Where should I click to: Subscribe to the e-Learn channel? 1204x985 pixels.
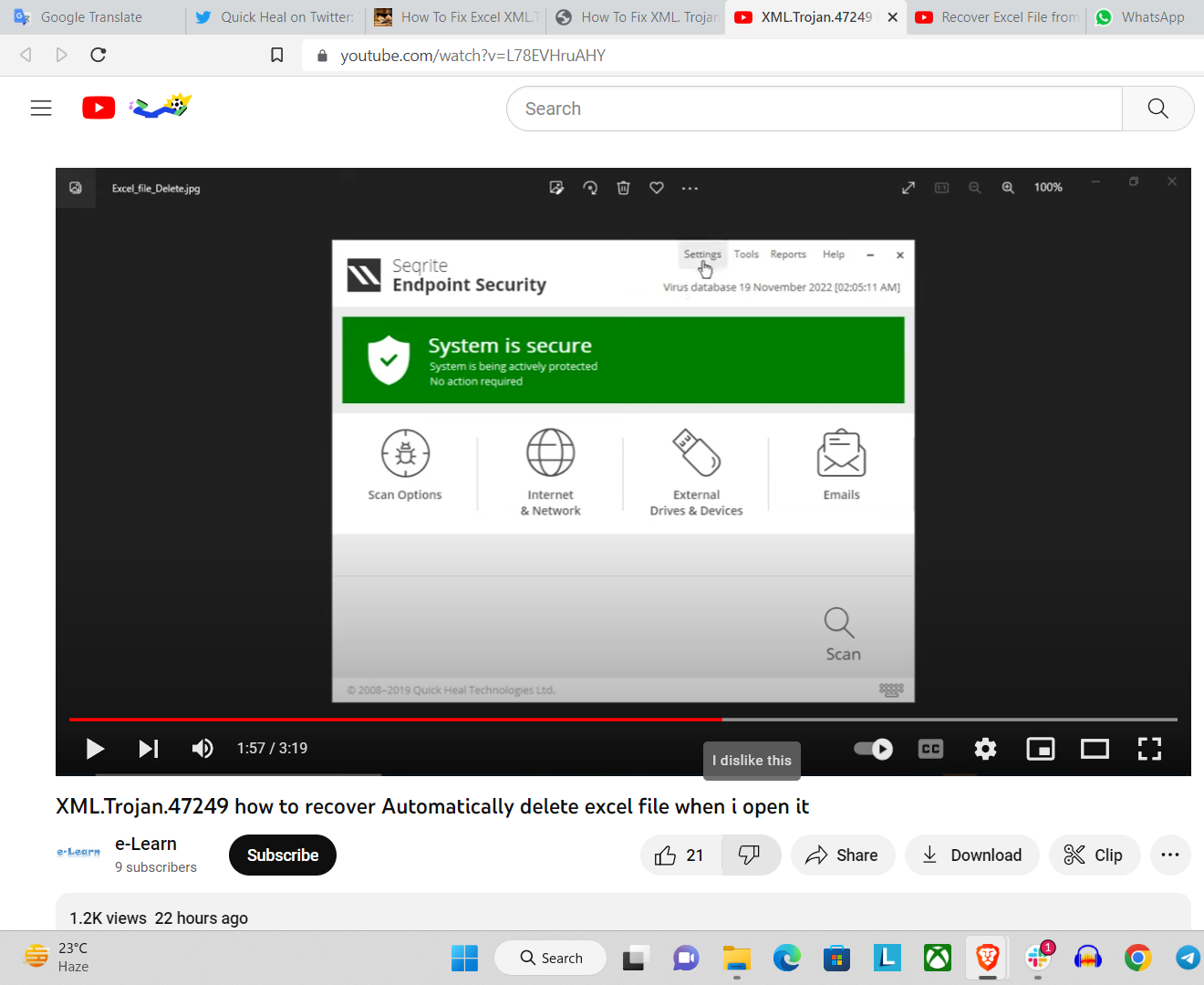(x=282, y=855)
